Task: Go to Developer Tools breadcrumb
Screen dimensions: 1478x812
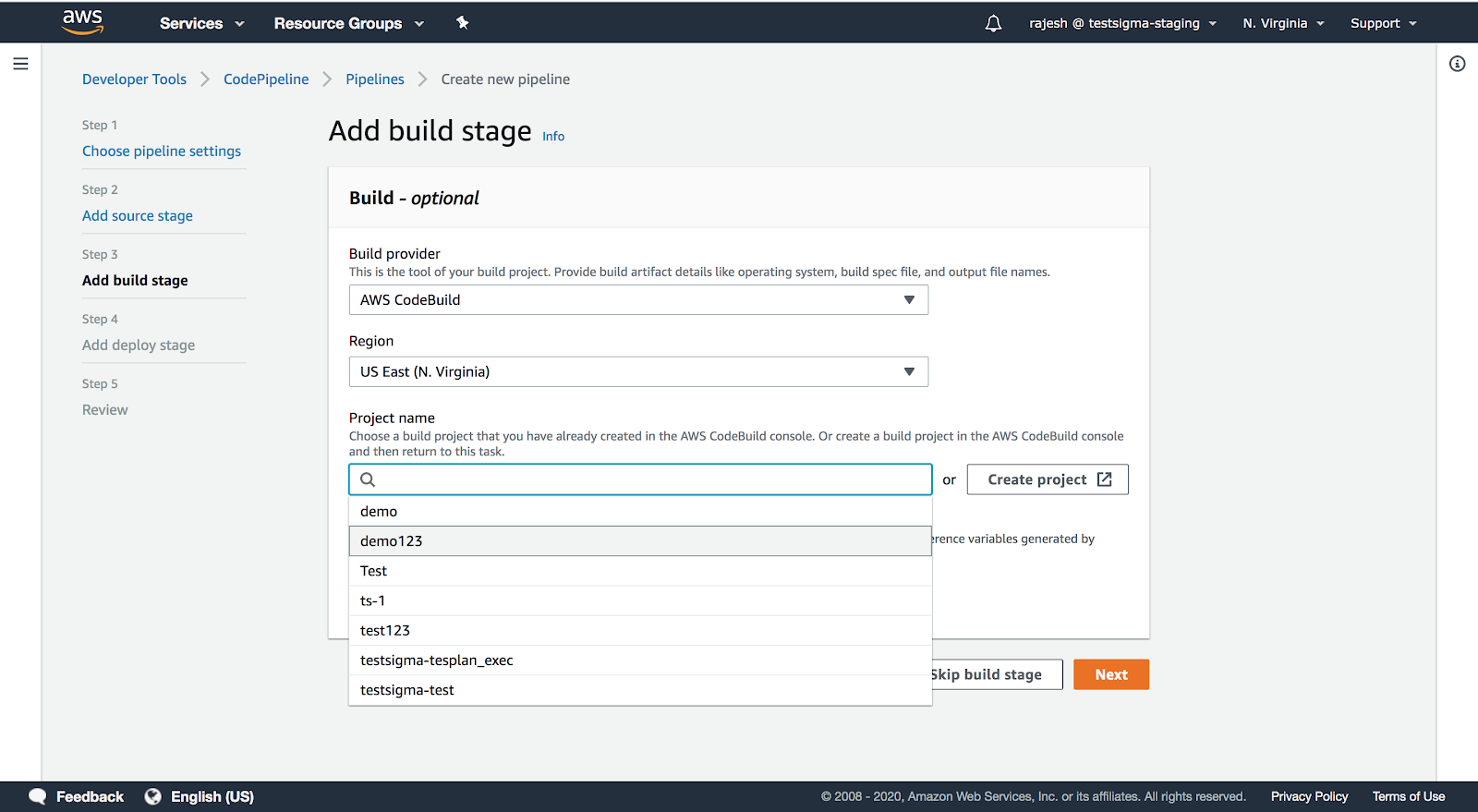Action: [x=134, y=79]
